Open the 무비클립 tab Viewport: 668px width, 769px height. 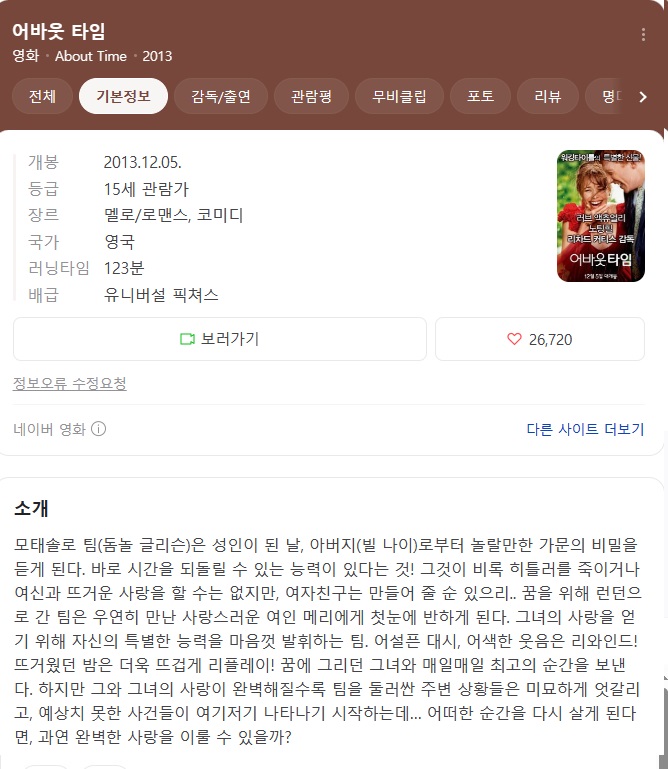[399, 96]
